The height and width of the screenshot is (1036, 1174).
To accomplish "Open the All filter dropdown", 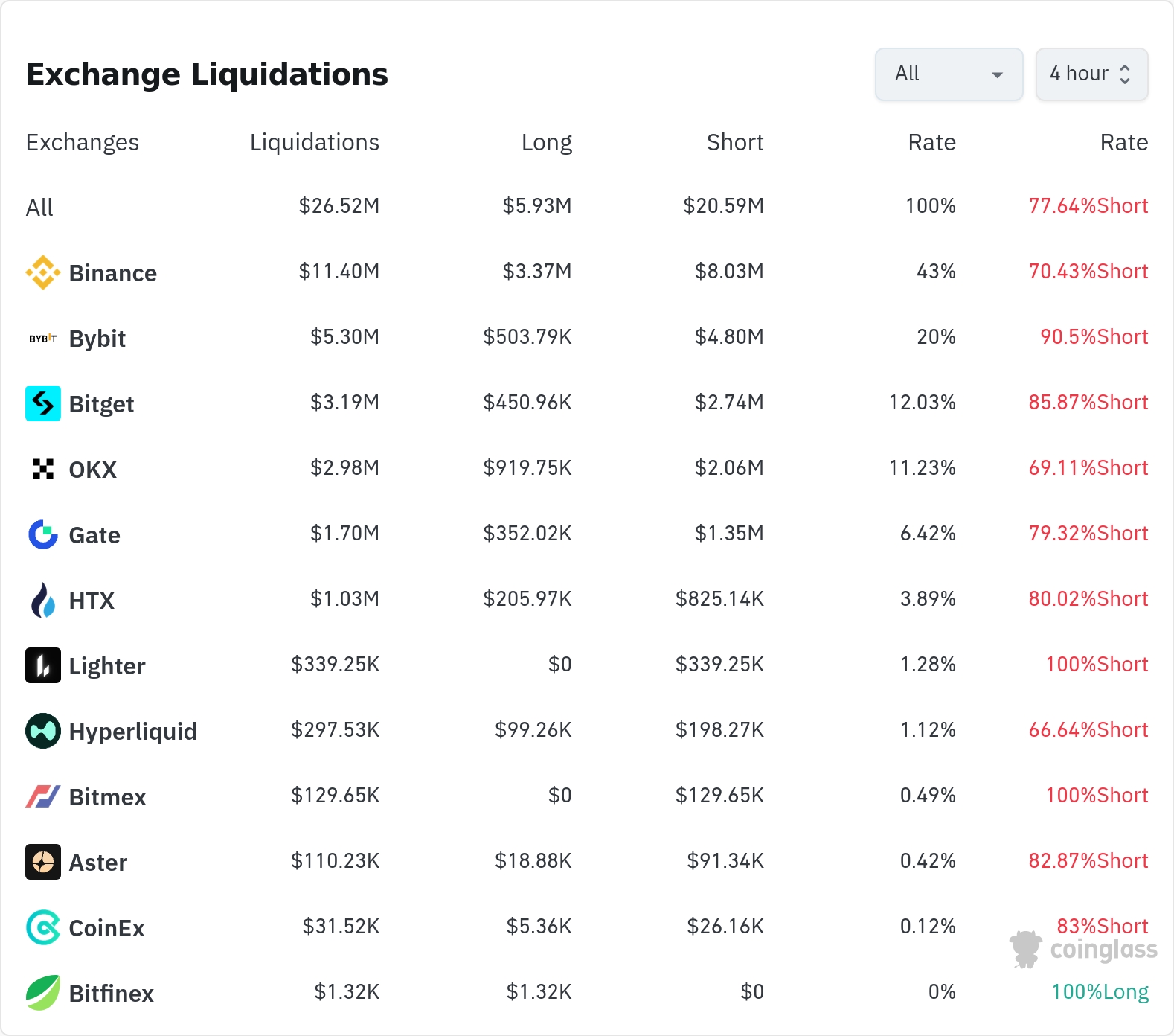I will (x=949, y=74).
